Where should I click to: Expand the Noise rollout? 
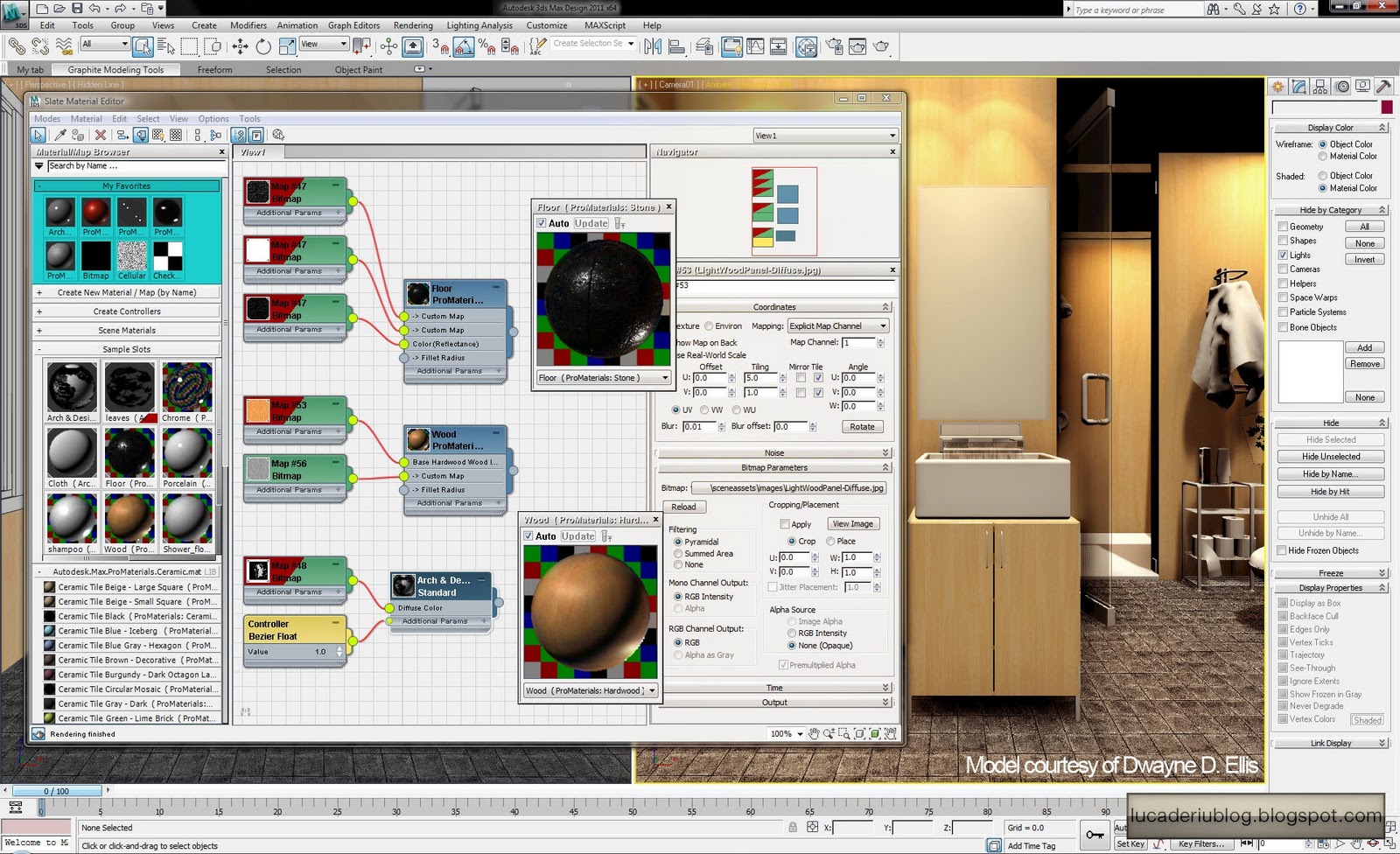click(774, 453)
